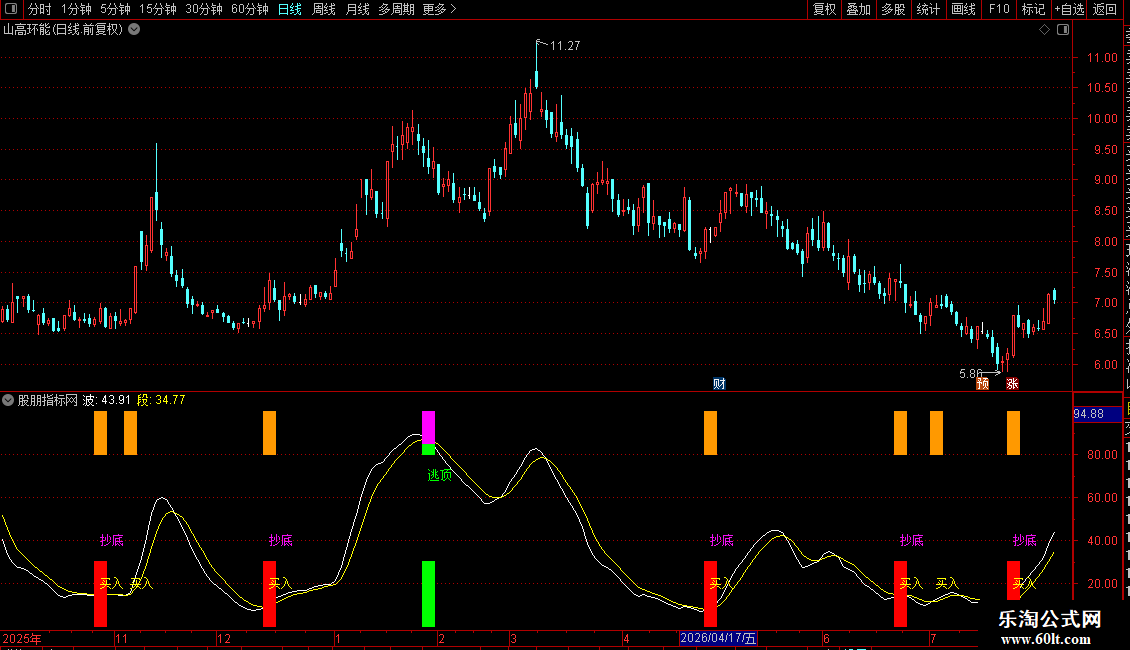Switch to the 15分钟 period

coord(158,9)
